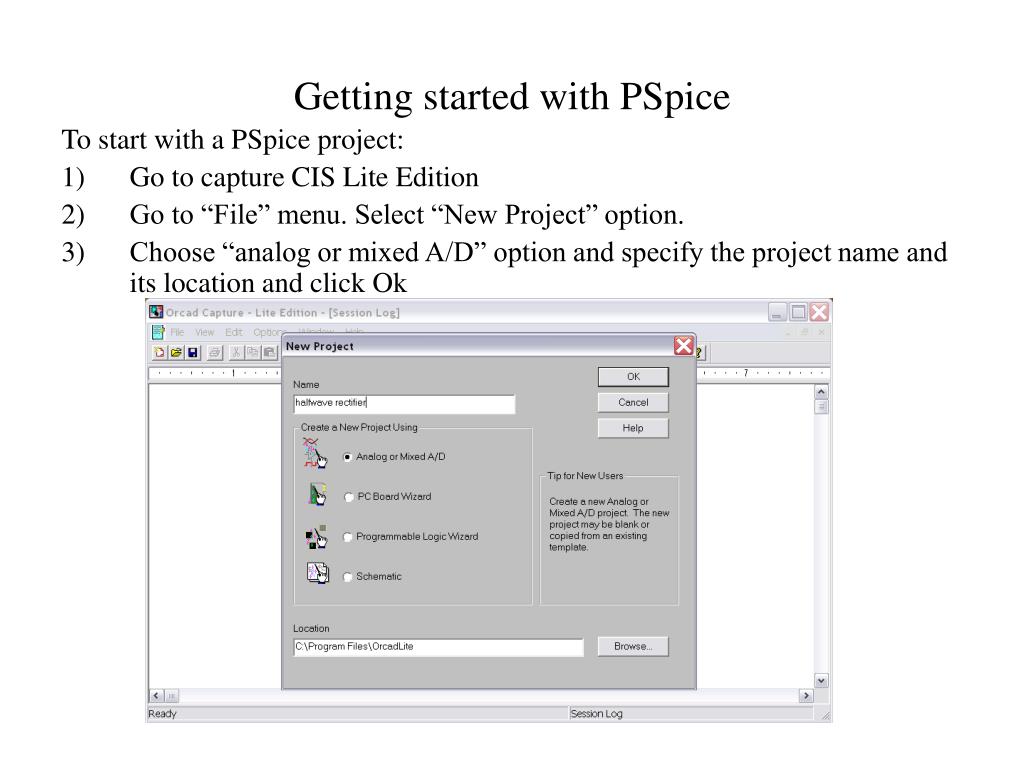Click the project Name input field
The width and height of the screenshot is (1024, 768).
point(404,404)
